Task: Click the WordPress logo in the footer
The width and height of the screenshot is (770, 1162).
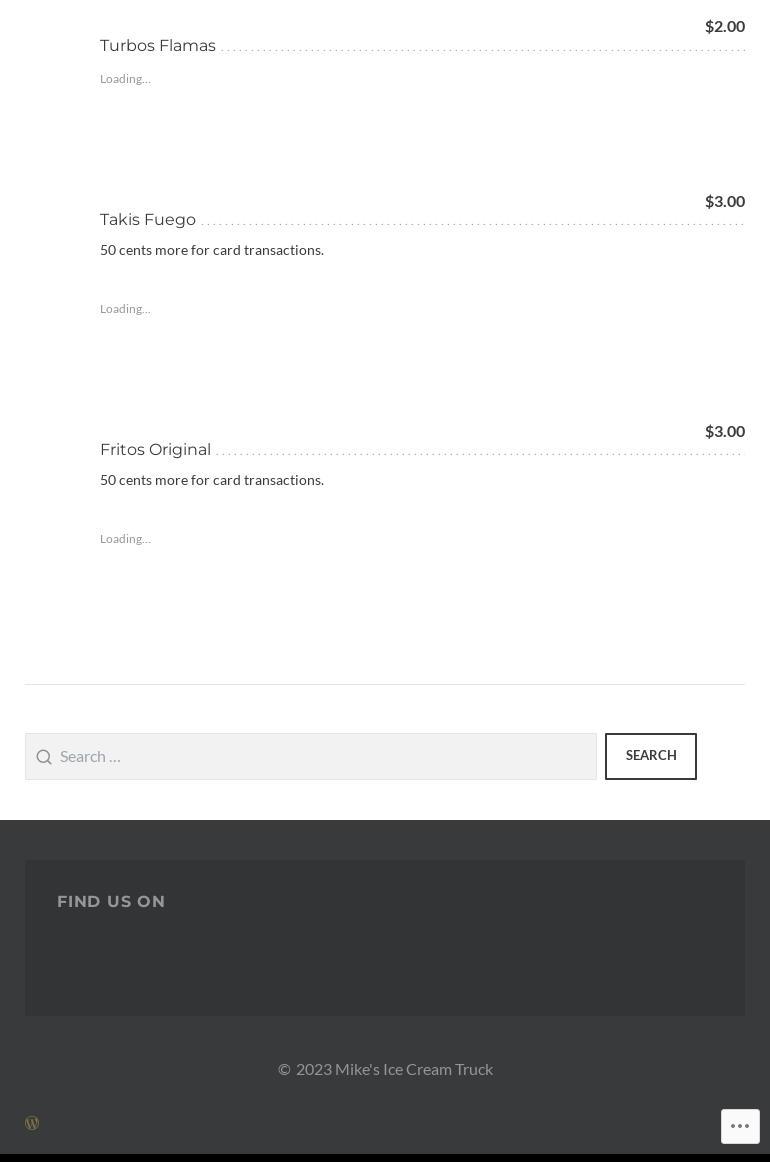Action: pos(32,1123)
